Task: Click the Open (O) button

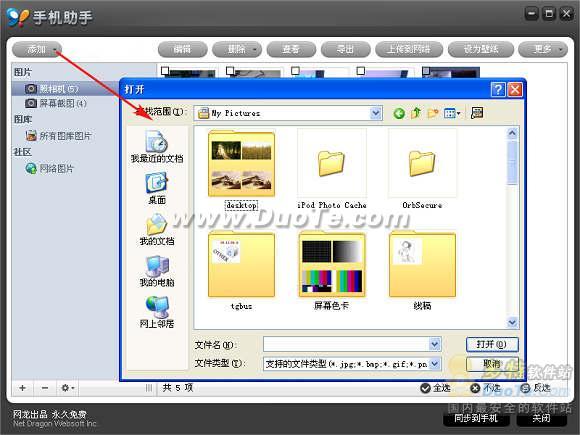Action: [x=492, y=344]
